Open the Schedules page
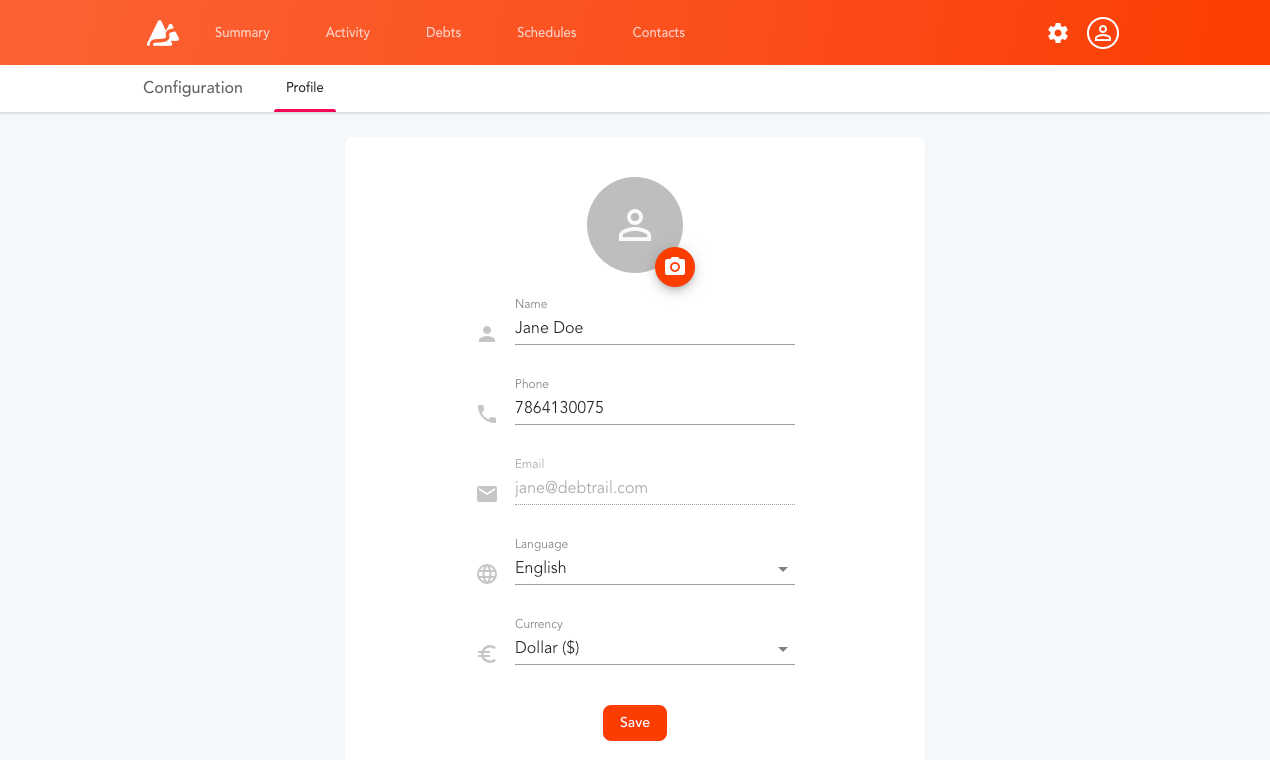1270x760 pixels. 546,32
